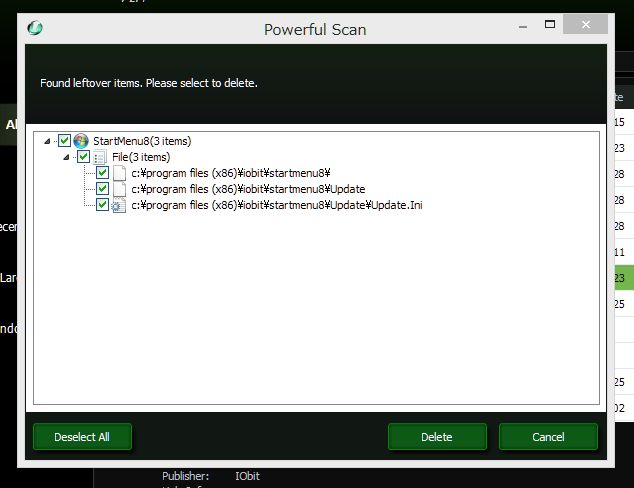
Task: Uncheck the startmenu8¥ folder path checkbox
Action: pos(102,173)
